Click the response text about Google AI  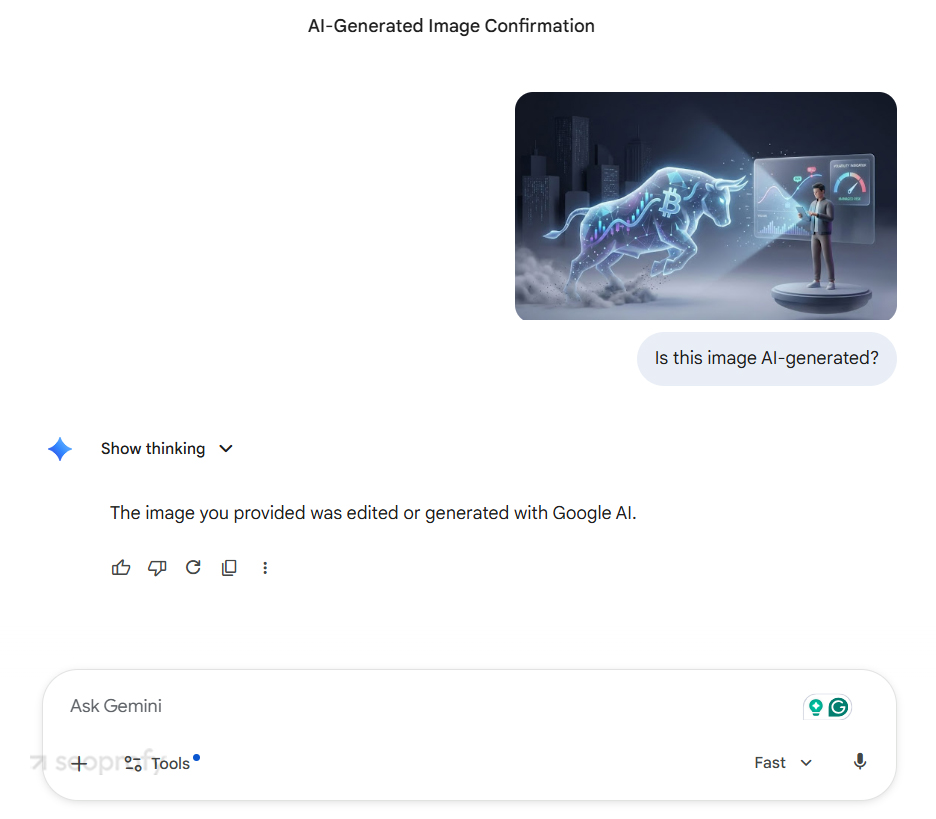[373, 513]
